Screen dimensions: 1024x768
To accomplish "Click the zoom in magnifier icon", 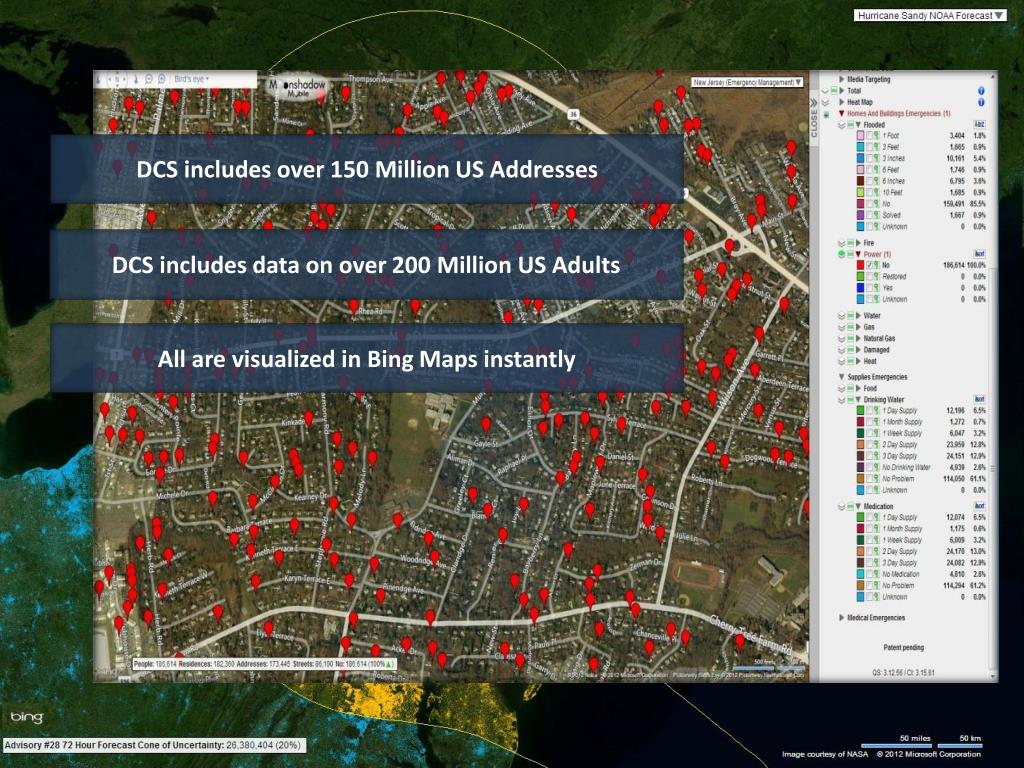I will (x=161, y=79).
